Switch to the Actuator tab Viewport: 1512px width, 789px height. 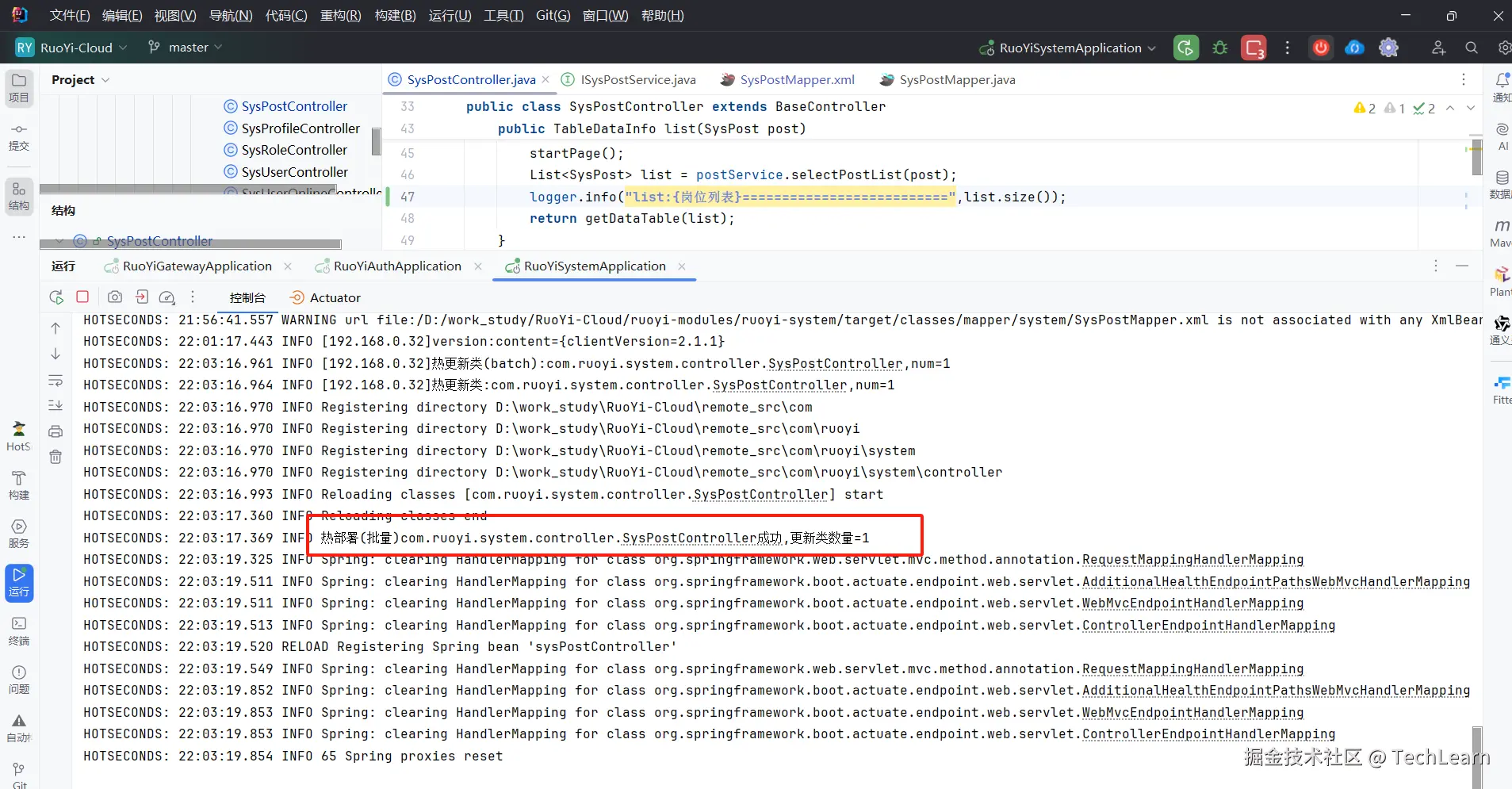(x=326, y=297)
